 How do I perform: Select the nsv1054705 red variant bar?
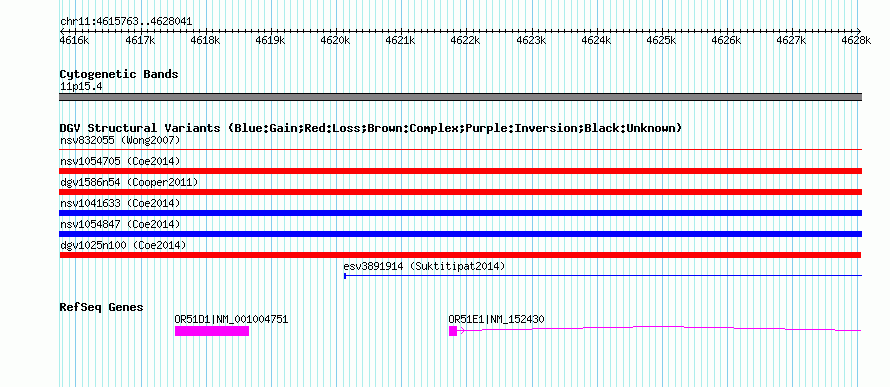coord(460,171)
